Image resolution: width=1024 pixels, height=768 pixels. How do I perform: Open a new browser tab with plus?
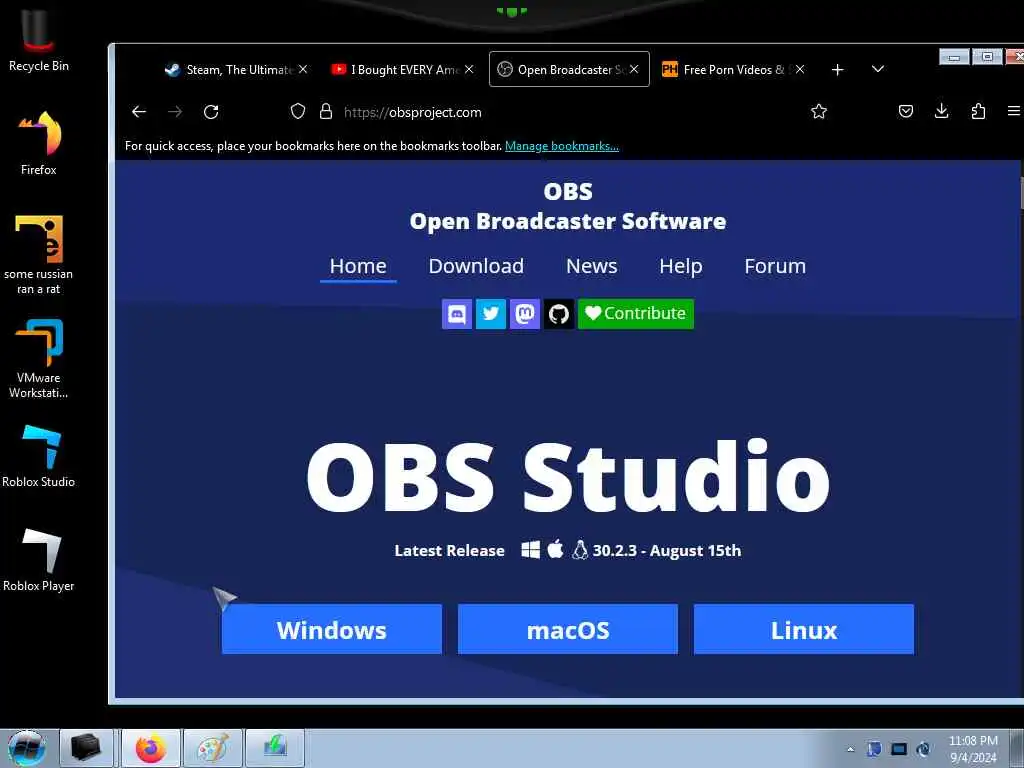click(x=838, y=69)
